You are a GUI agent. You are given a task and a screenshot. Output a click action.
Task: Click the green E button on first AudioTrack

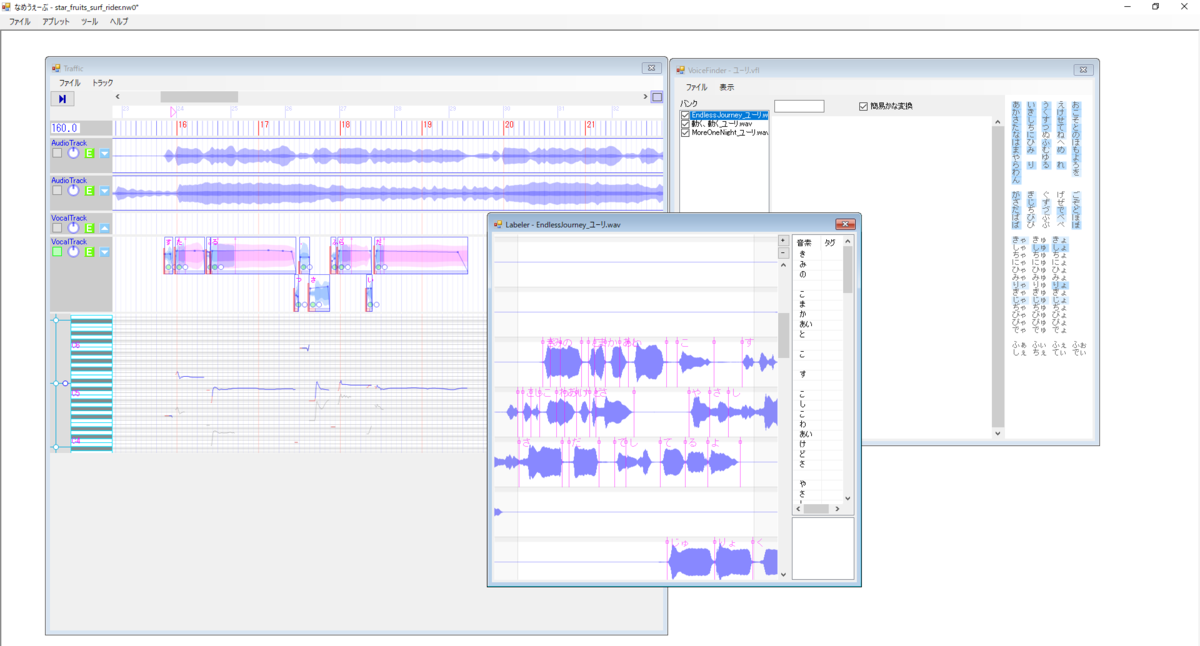tap(89, 153)
